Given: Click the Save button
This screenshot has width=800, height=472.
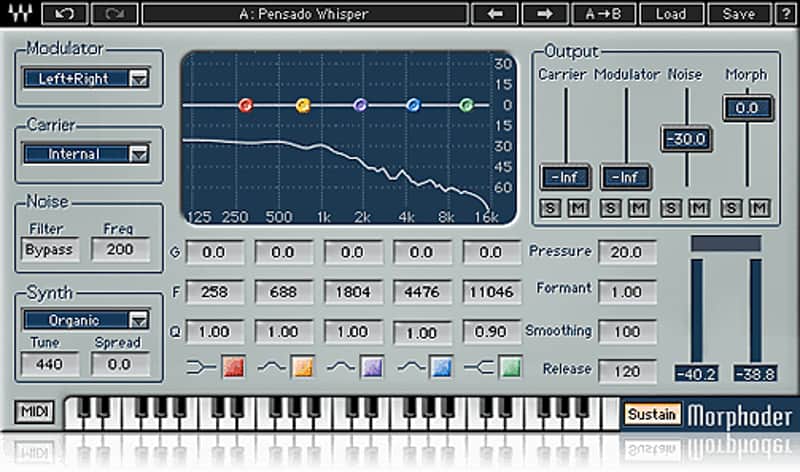Looking at the screenshot, I should click(x=738, y=14).
